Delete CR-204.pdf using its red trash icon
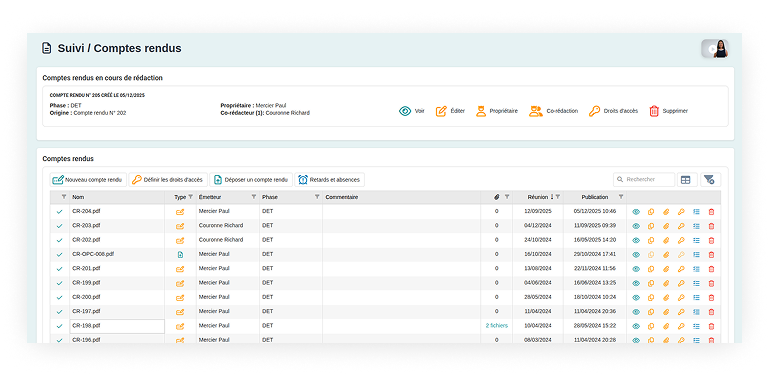 (x=711, y=212)
